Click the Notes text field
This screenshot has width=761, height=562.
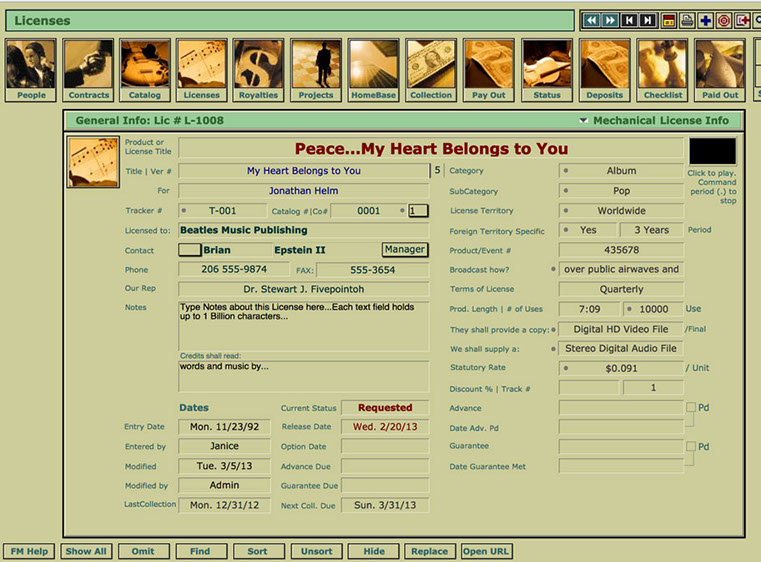click(303, 326)
